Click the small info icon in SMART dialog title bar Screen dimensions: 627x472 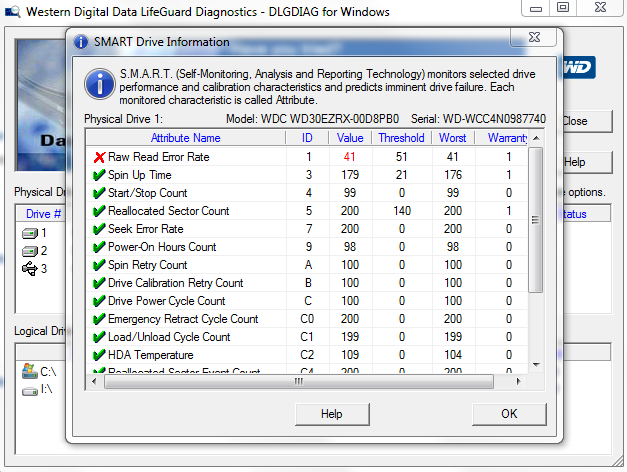pos(81,42)
